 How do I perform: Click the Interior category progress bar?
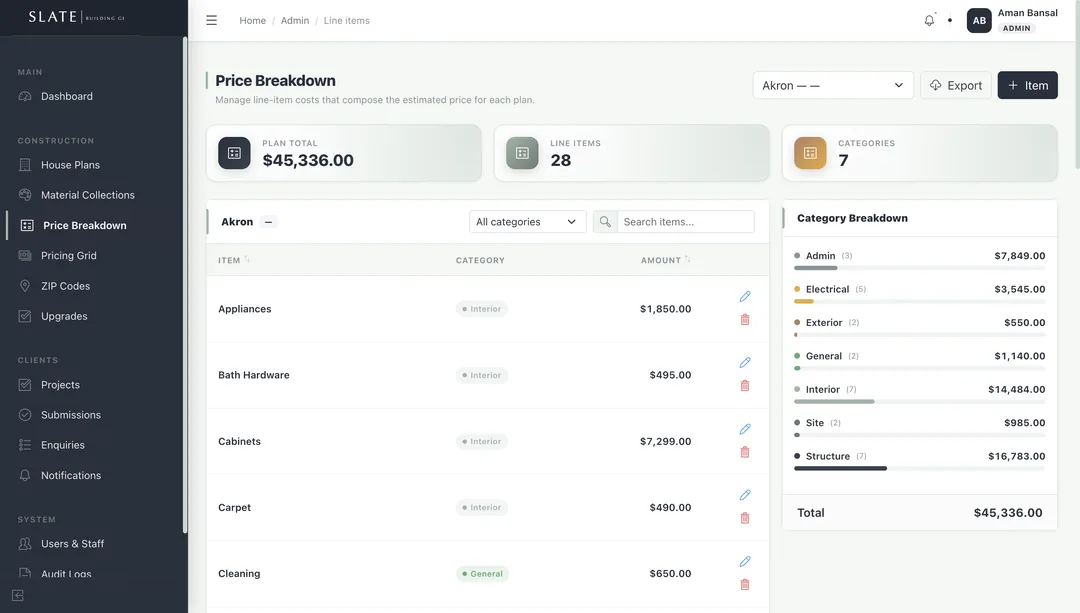click(920, 402)
